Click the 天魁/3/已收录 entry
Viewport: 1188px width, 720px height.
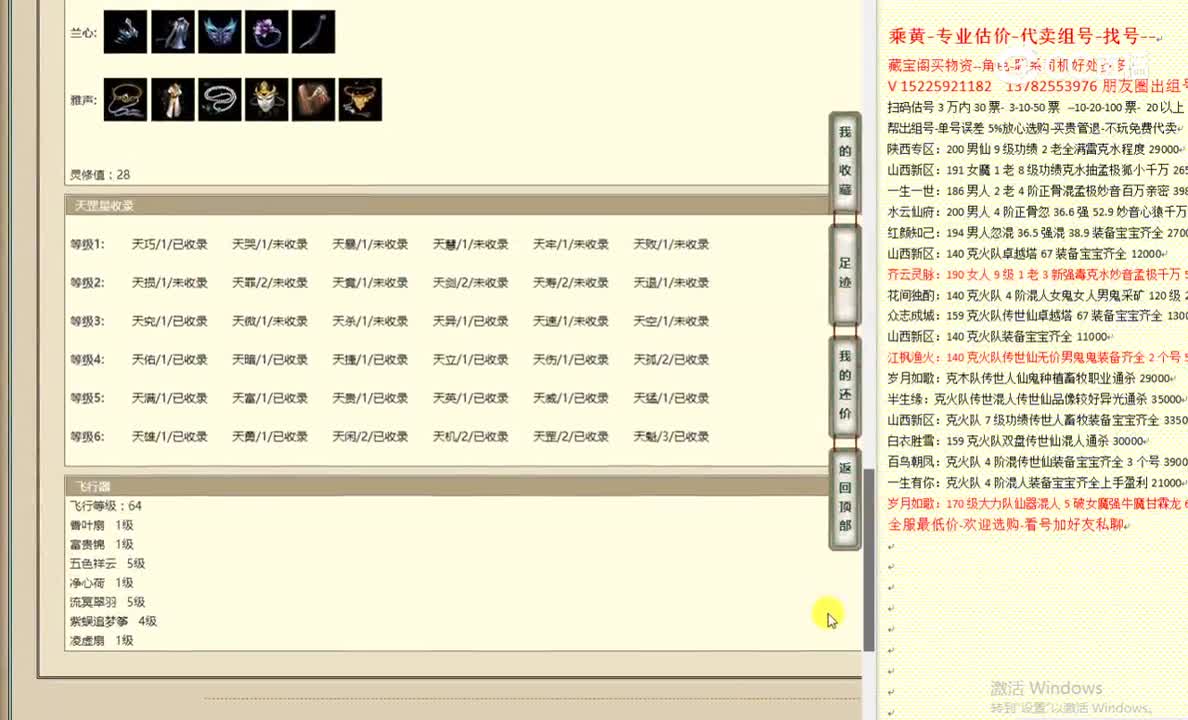click(671, 437)
